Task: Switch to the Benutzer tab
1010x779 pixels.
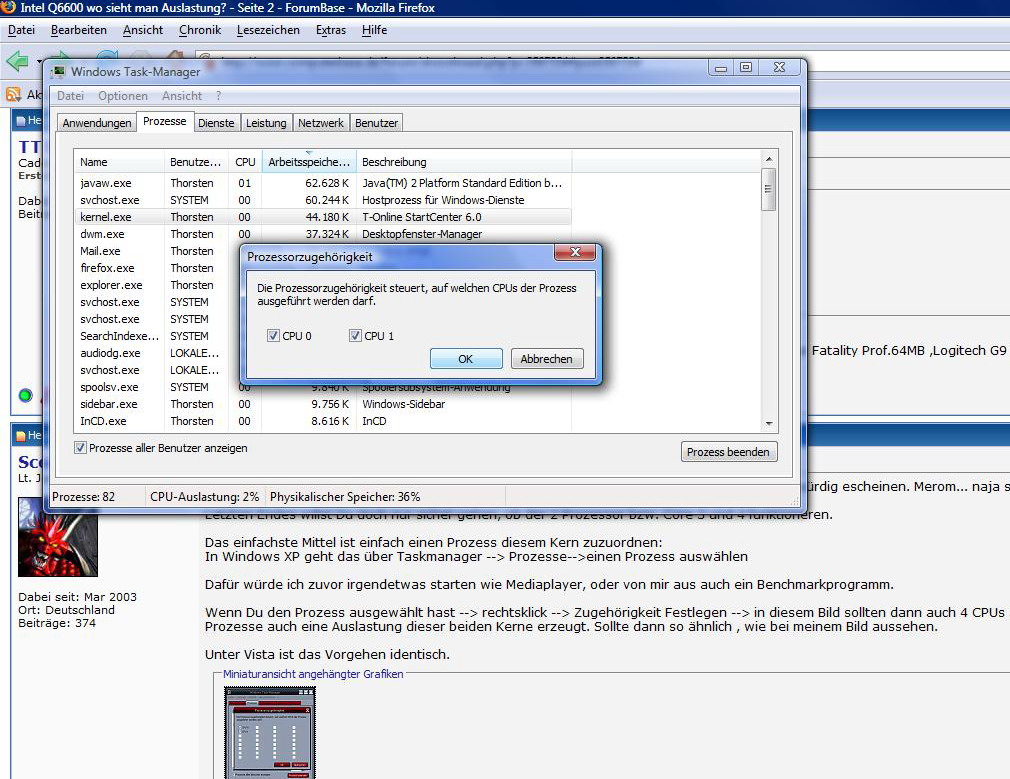Action: [376, 123]
